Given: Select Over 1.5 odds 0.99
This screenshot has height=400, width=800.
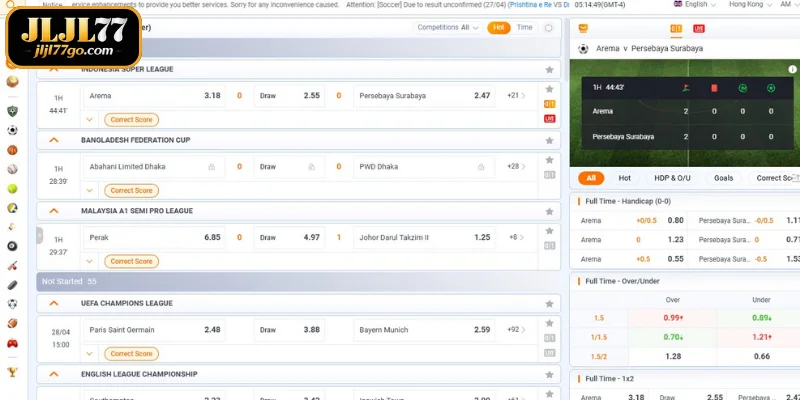Looking at the screenshot, I should [x=673, y=318].
